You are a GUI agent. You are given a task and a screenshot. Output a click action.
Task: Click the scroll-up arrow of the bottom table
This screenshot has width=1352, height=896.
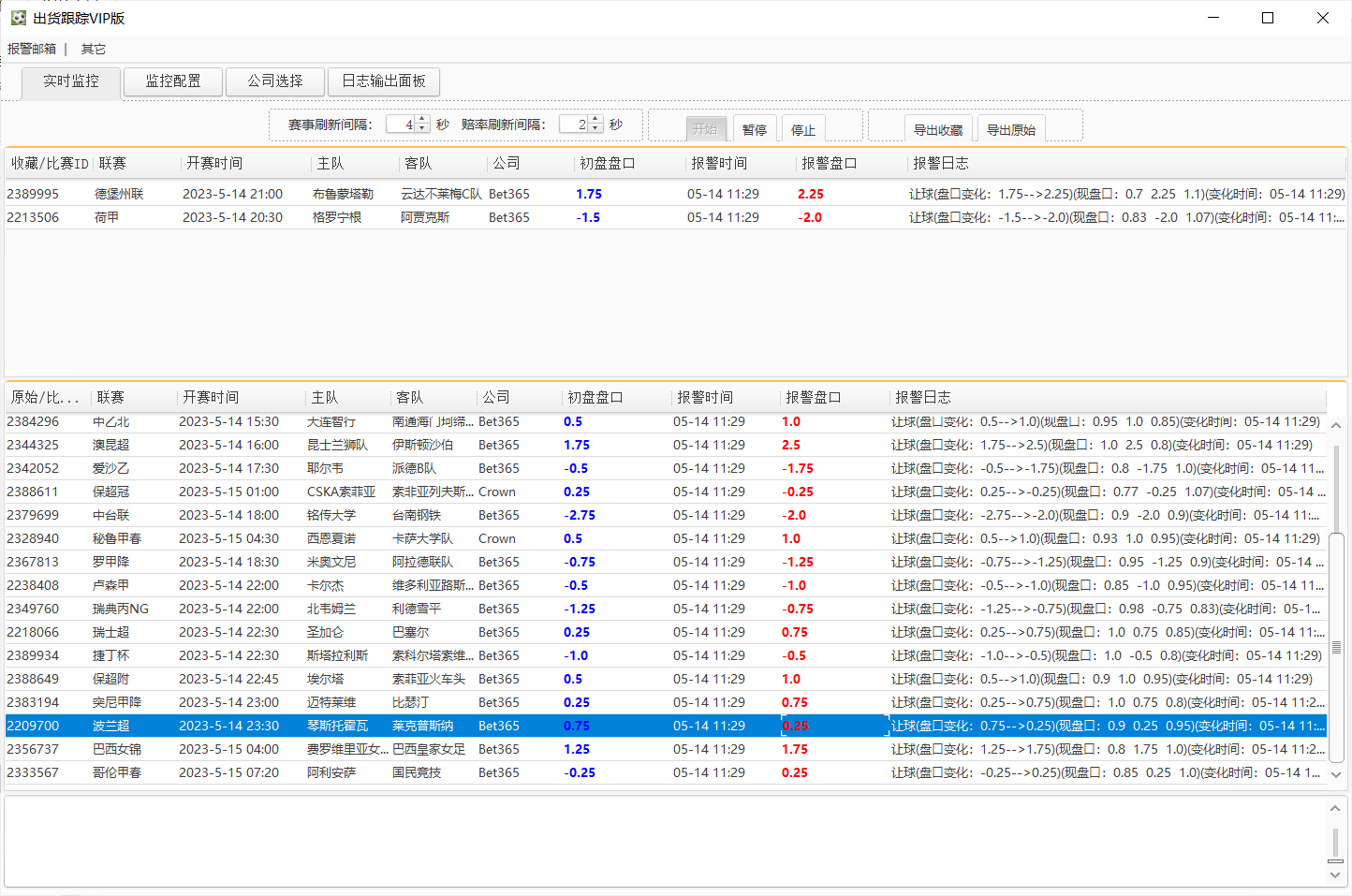[1336, 425]
